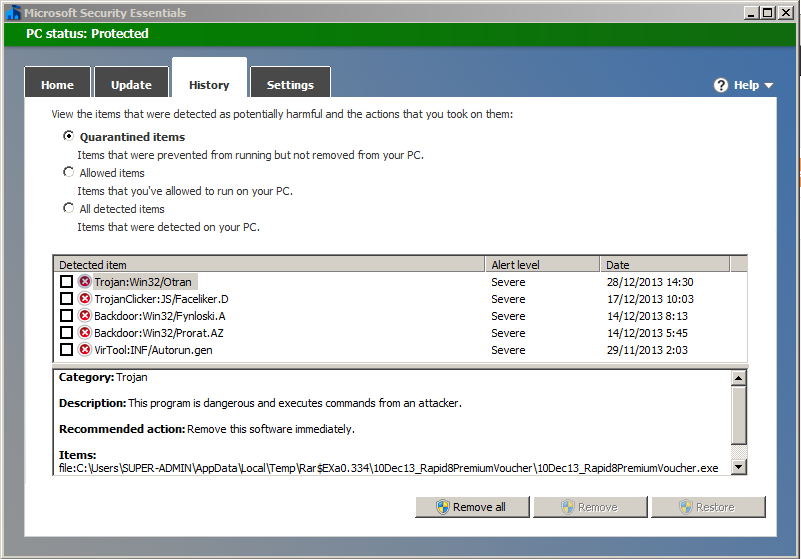
Task: Select the Allowed items radio button
Action: [68, 172]
